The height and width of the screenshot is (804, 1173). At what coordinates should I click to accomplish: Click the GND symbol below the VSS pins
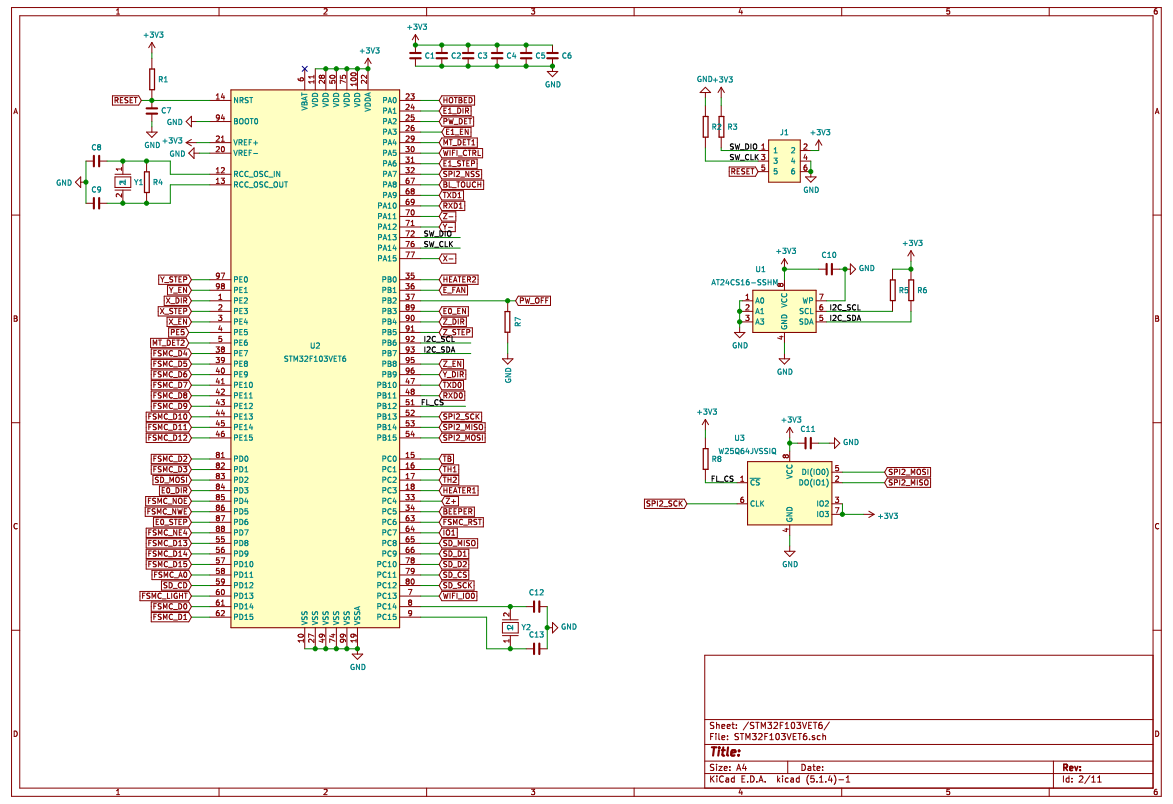click(x=357, y=659)
